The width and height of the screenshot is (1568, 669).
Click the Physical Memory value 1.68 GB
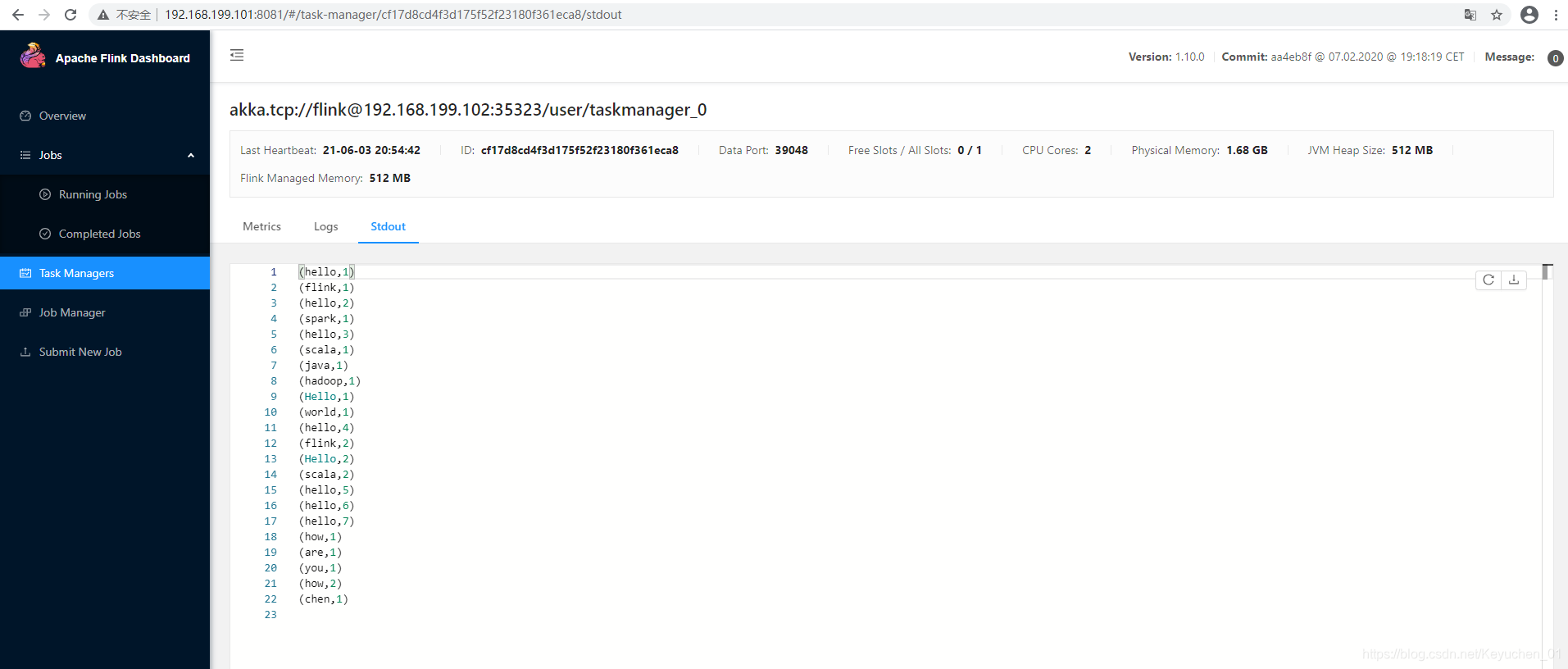coord(1247,150)
